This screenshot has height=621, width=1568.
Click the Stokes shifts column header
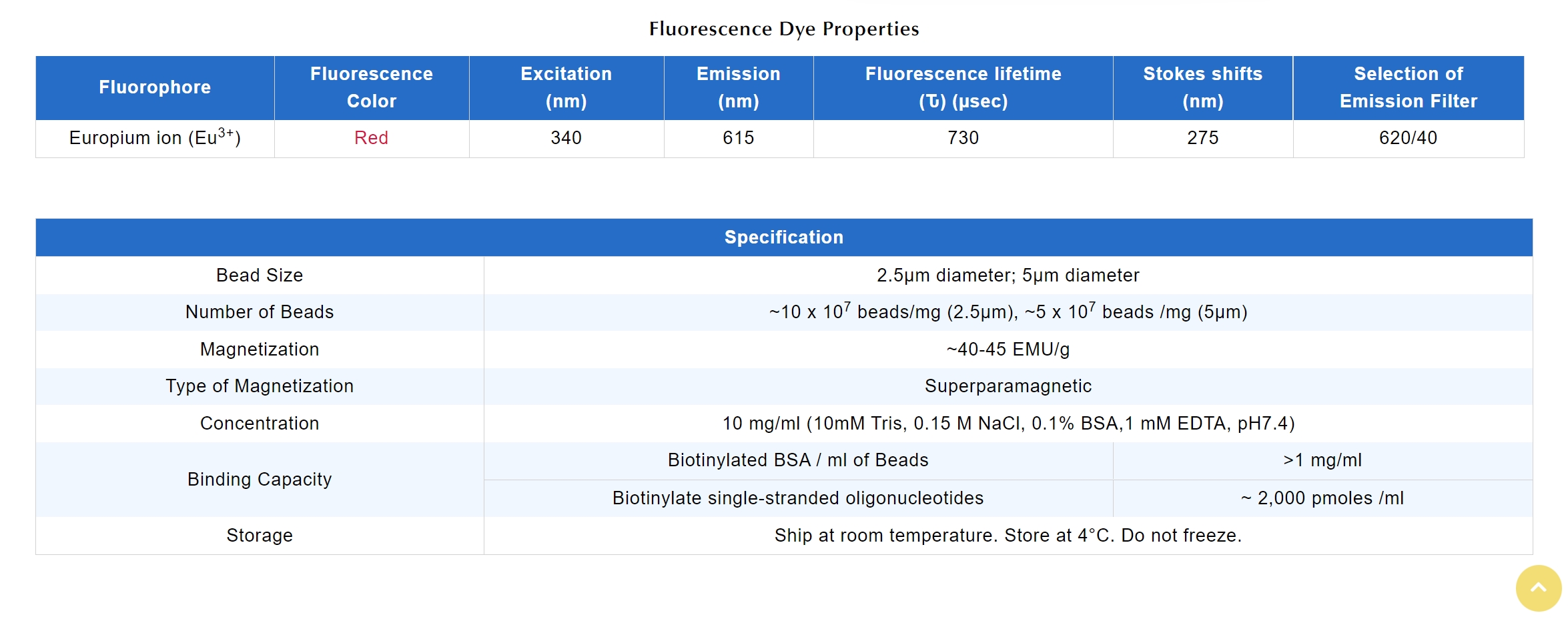tap(1202, 87)
